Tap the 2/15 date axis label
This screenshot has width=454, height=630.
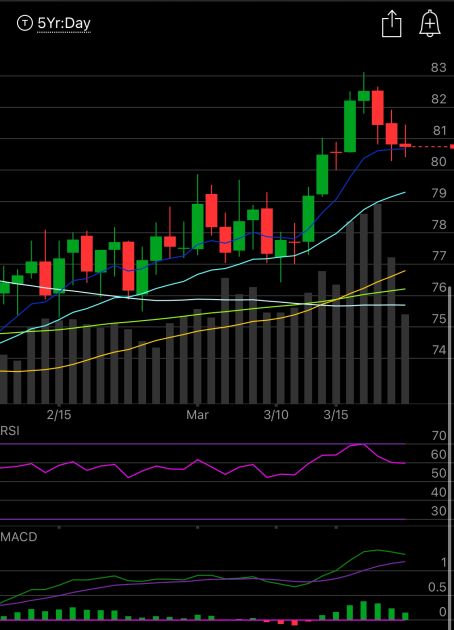click(x=59, y=415)
